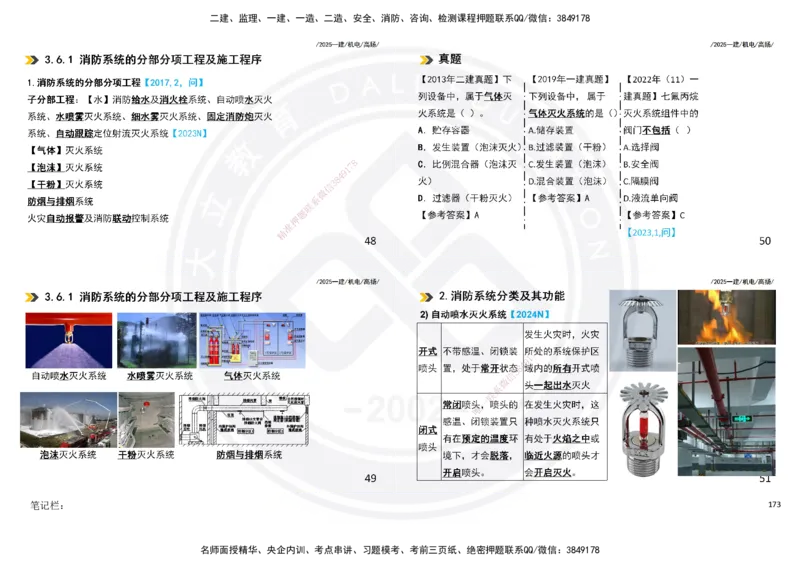Select option A. 贮存容器
Image resolution: width=800 pixels, height=566 pixels.
tap(443, 131)
